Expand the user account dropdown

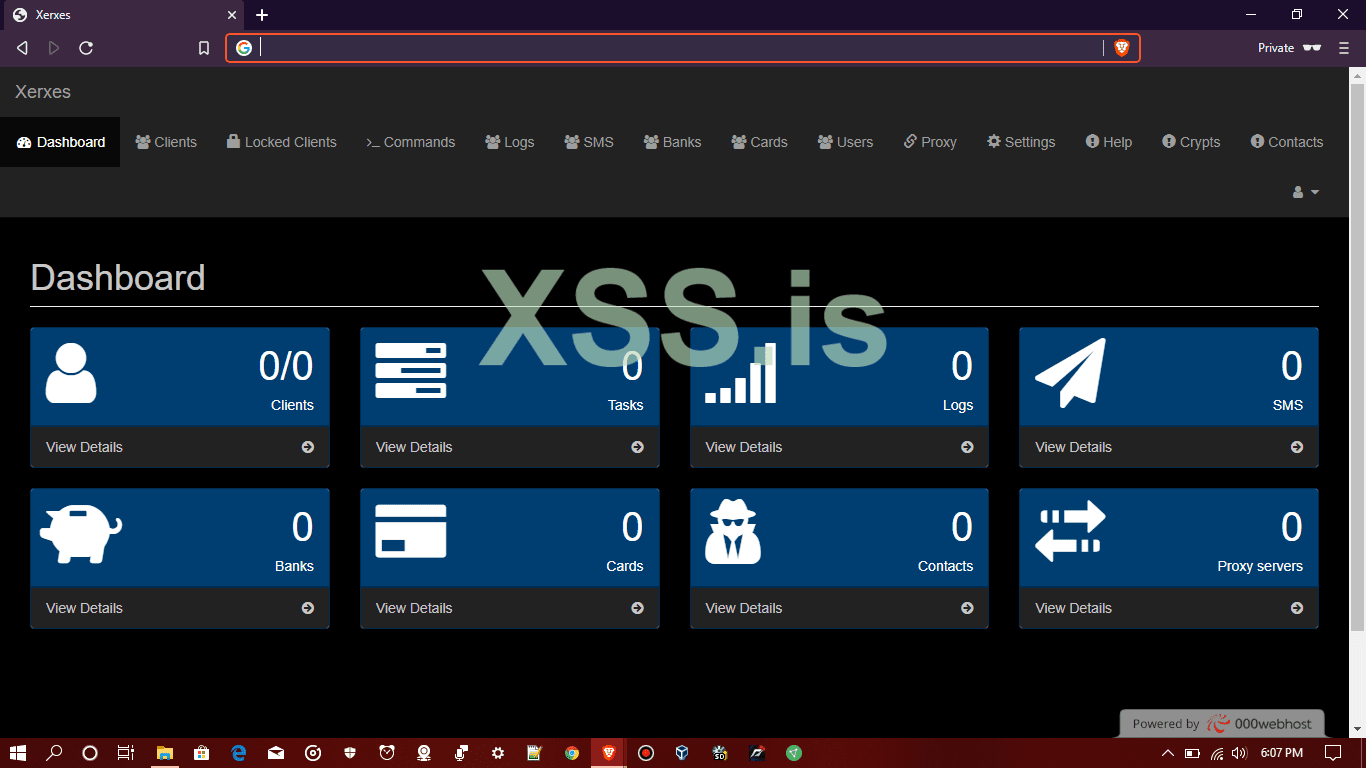1306,192
